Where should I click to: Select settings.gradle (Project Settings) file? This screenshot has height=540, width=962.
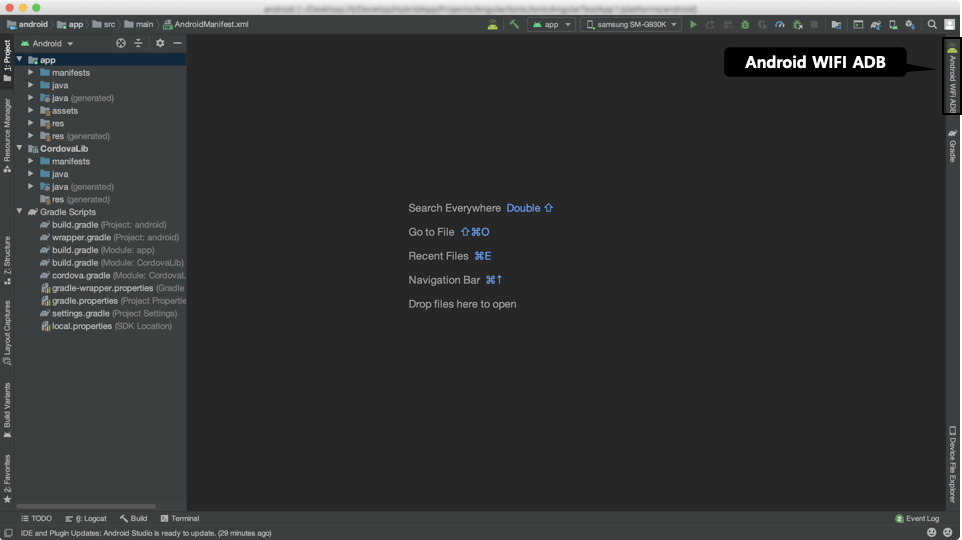108,313
